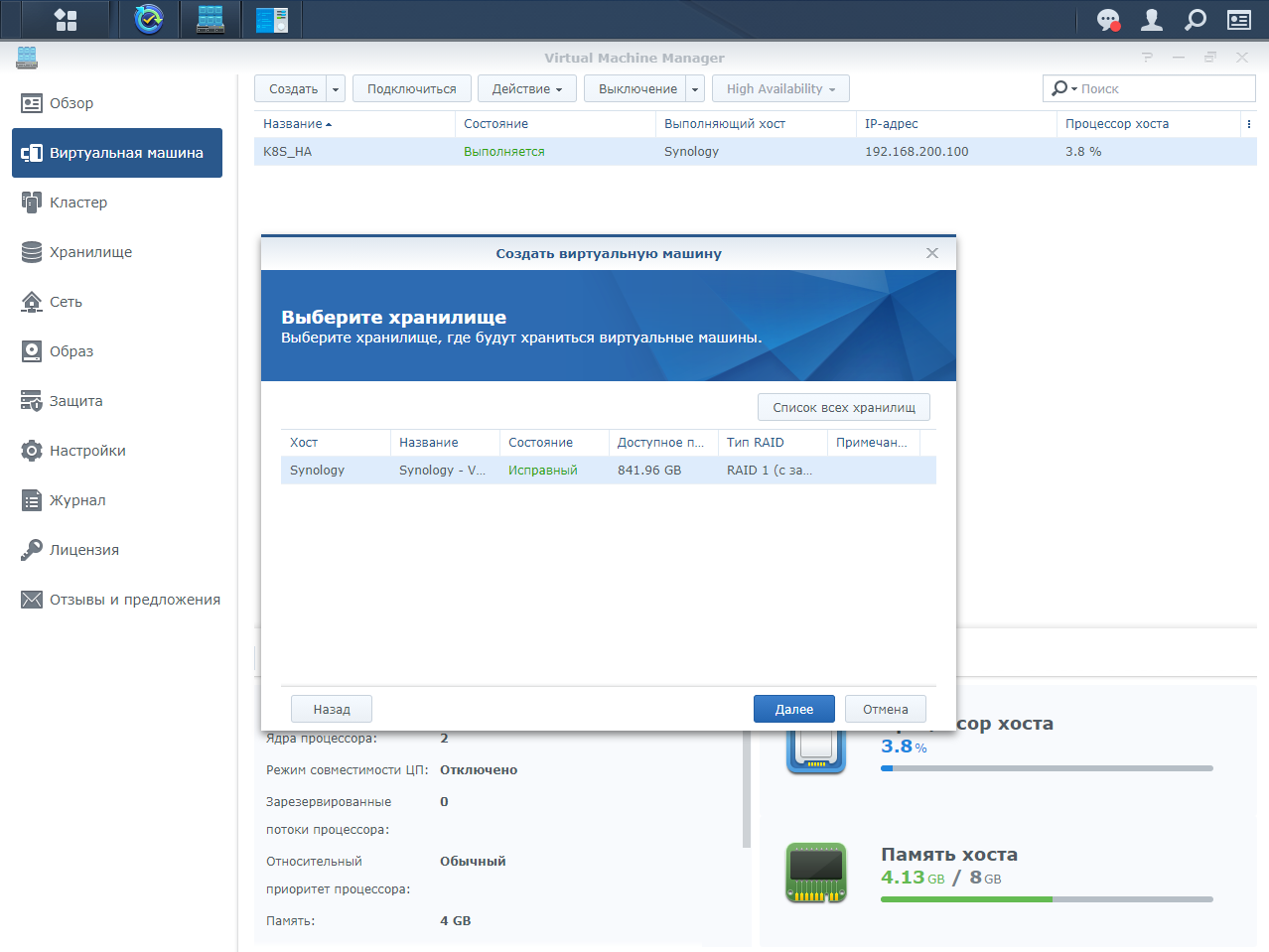Viewport: 1269px width, 952px height.
Task: Open the DSM main menu icon
Action: click(66, 19)
